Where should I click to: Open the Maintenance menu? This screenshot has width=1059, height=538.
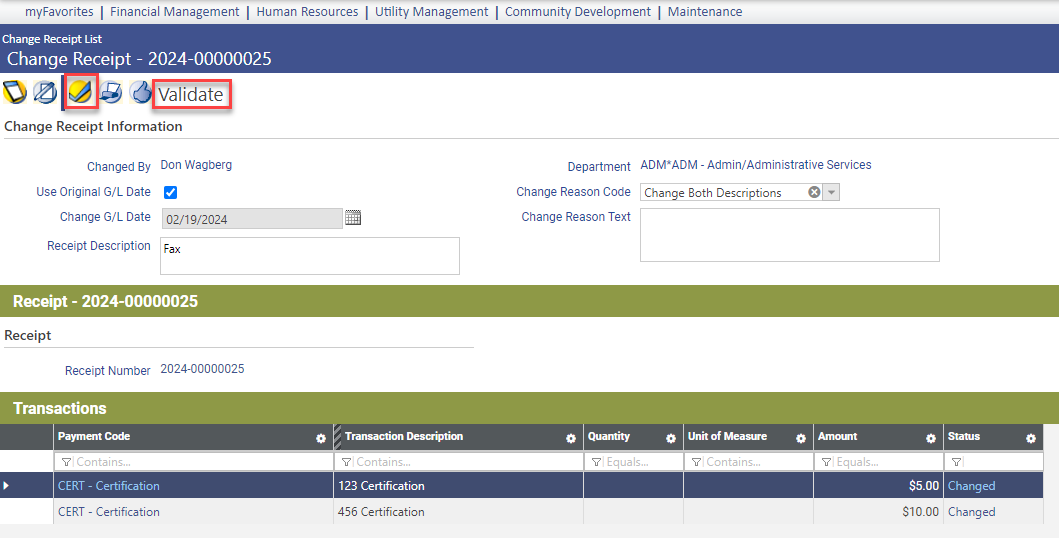coord(705,11)
